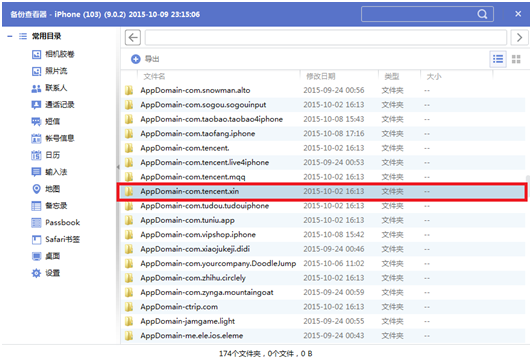The height and width of the screenshot is (363, 532).
Task: Click the contacts people icon
Action: click(36, 88)
